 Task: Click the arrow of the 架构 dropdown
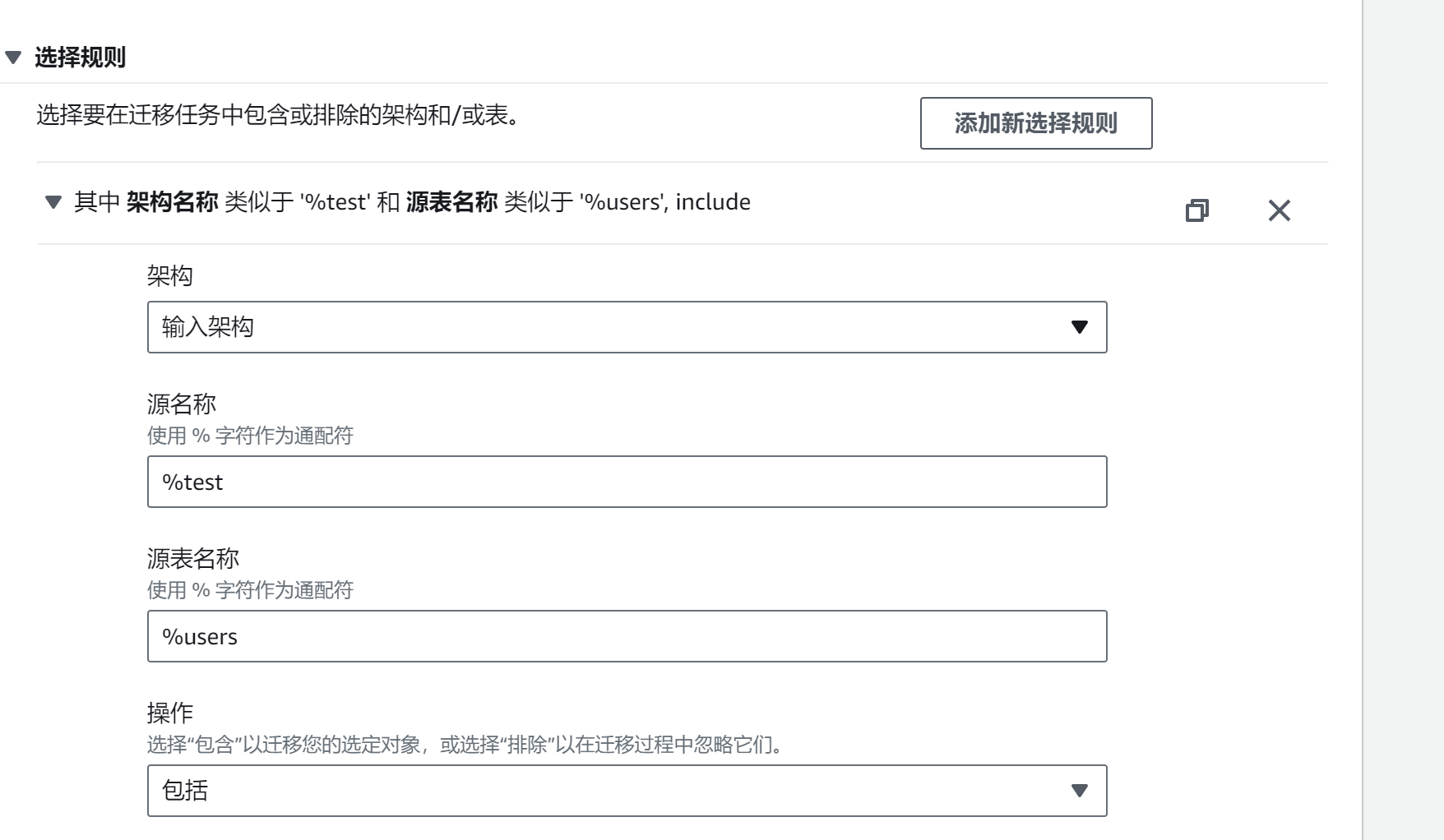pyautogui.click(x=1080, y=327)
